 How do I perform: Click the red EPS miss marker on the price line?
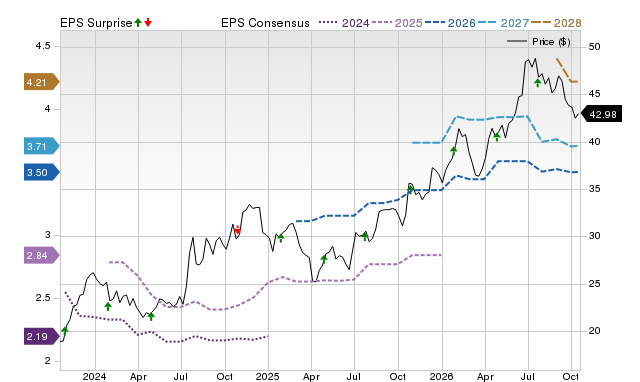(x=238, y=229)
